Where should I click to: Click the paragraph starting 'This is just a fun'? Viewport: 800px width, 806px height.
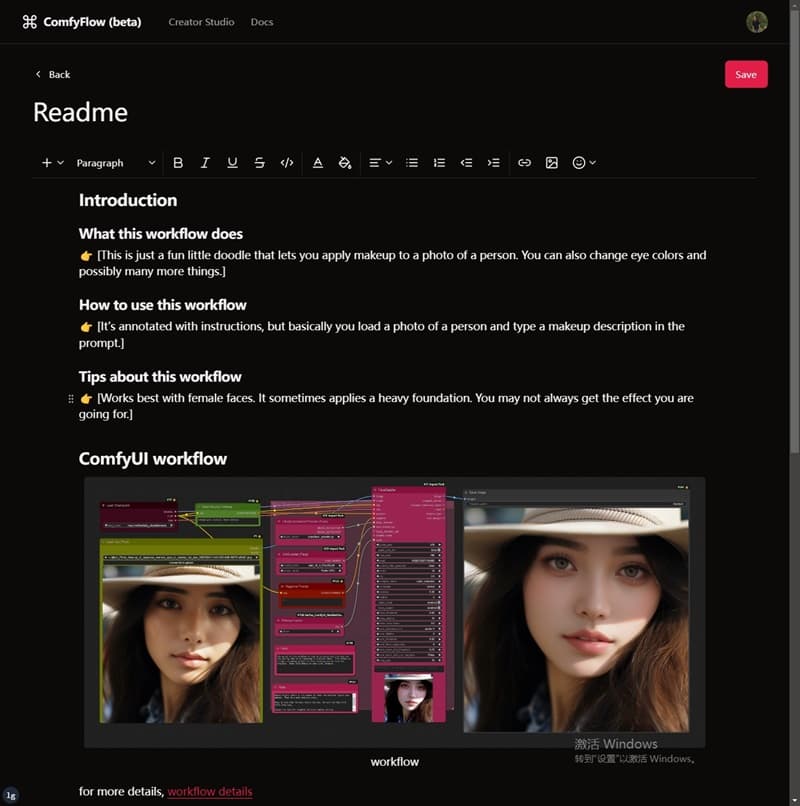392,263
